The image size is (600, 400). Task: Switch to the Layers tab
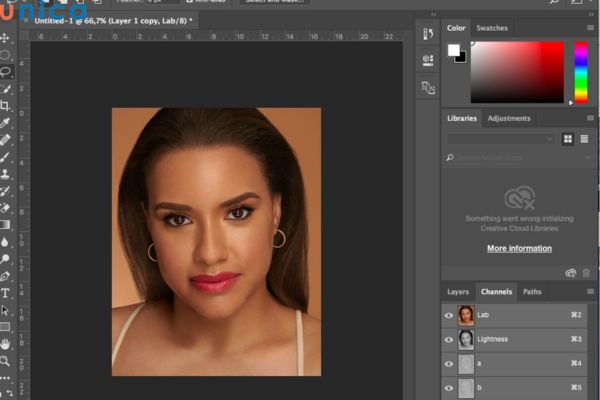tap(458, 292)
